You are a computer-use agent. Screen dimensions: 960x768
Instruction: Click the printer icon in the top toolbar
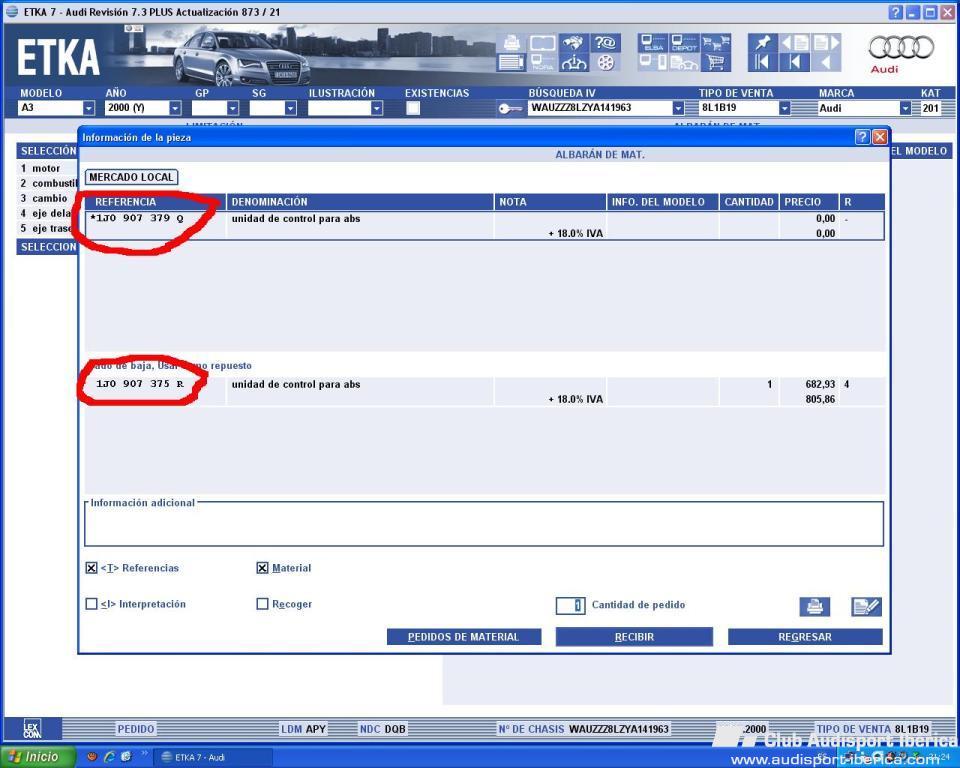(511, 43)
